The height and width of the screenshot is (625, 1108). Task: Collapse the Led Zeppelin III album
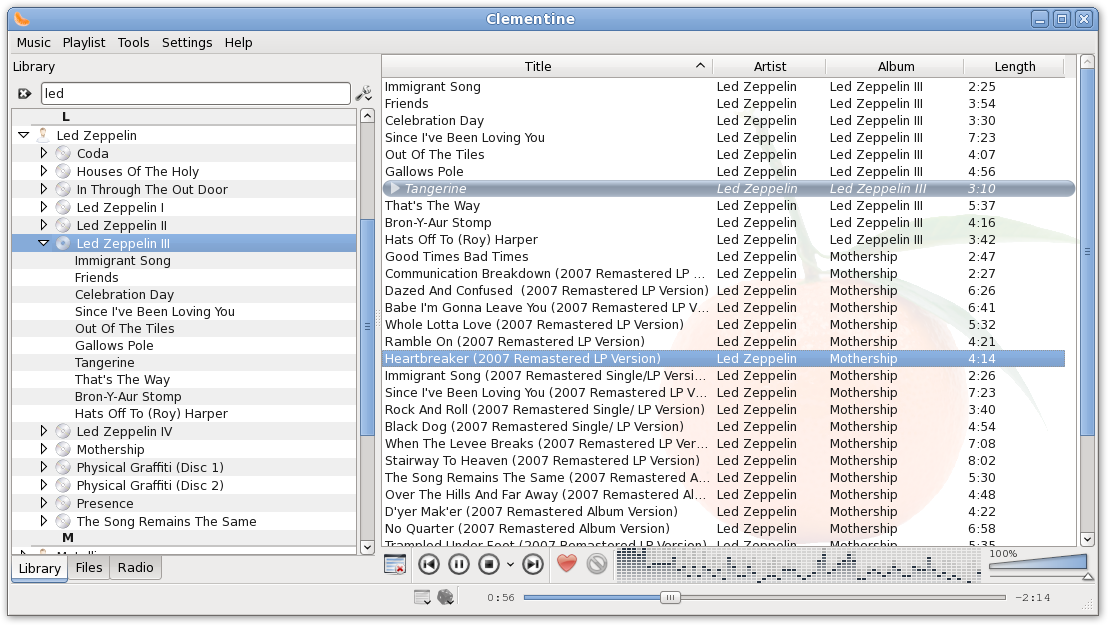pyautogui.click(x=44, y=243)
